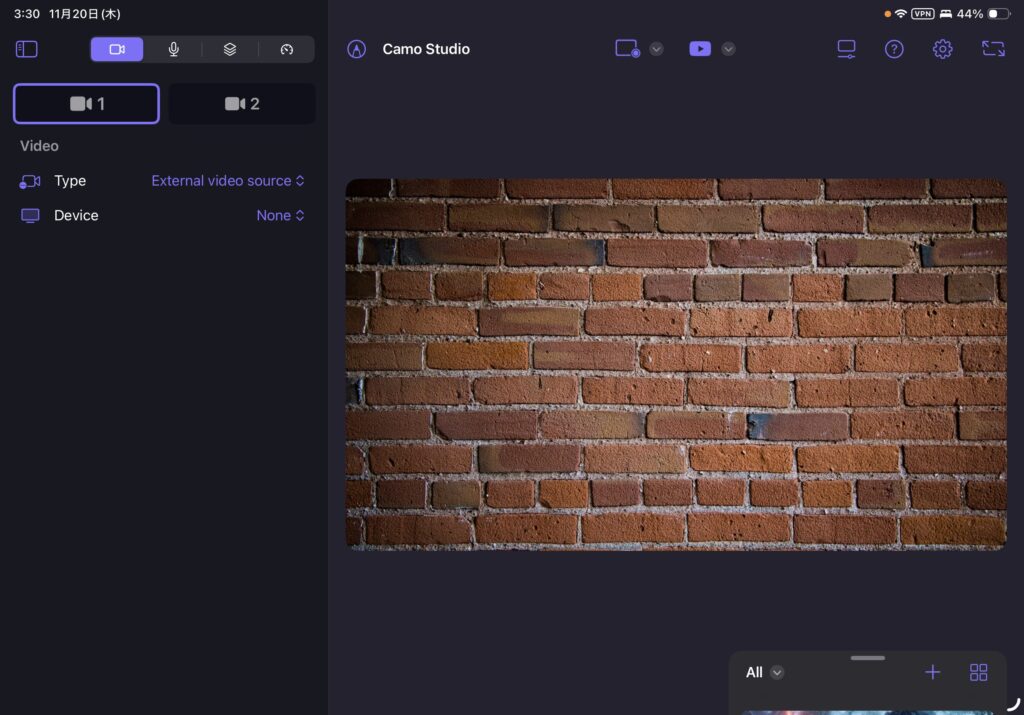The width and height of the screenshot is (1024, 715).
Task: Expand the streaming options chevron
Action: coord(728,49)
